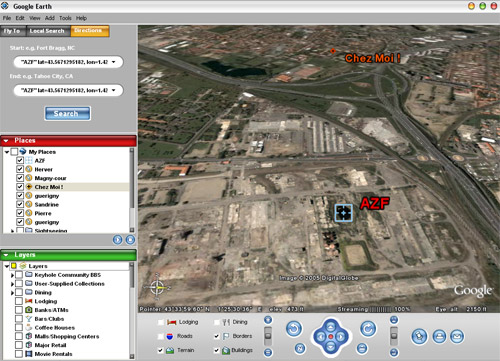Click the reset tilt button

[362, 348]
